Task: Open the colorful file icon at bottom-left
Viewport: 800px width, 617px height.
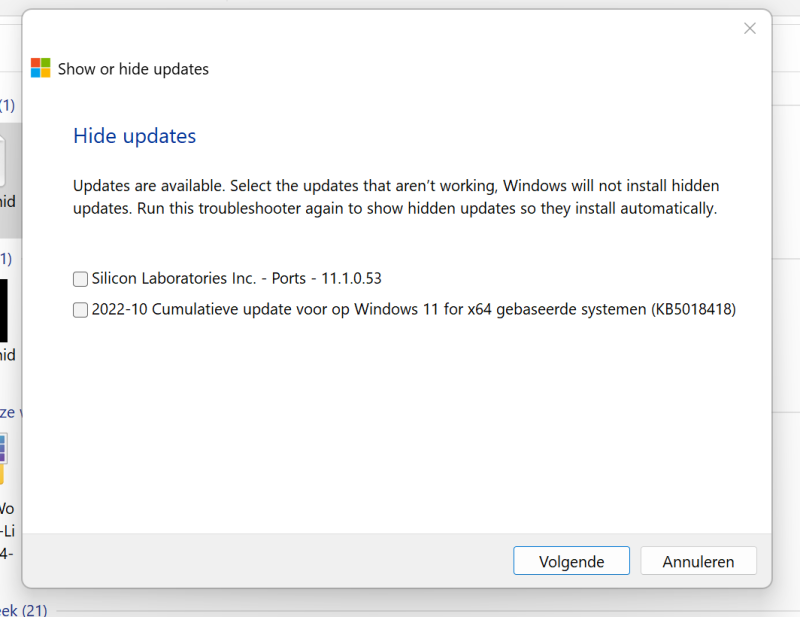Action: point(4,455)
